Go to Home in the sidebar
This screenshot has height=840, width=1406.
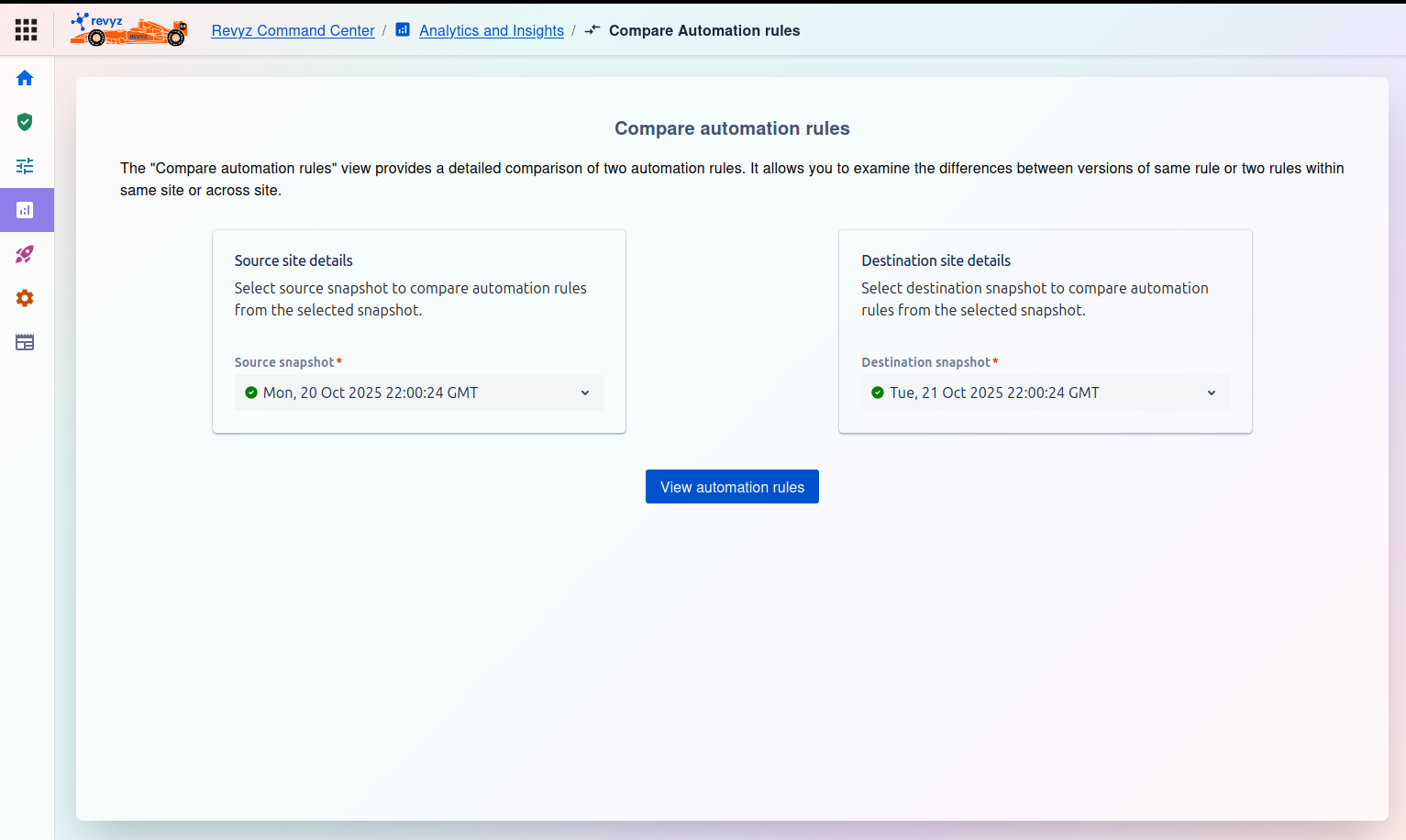tap(25, 78)
